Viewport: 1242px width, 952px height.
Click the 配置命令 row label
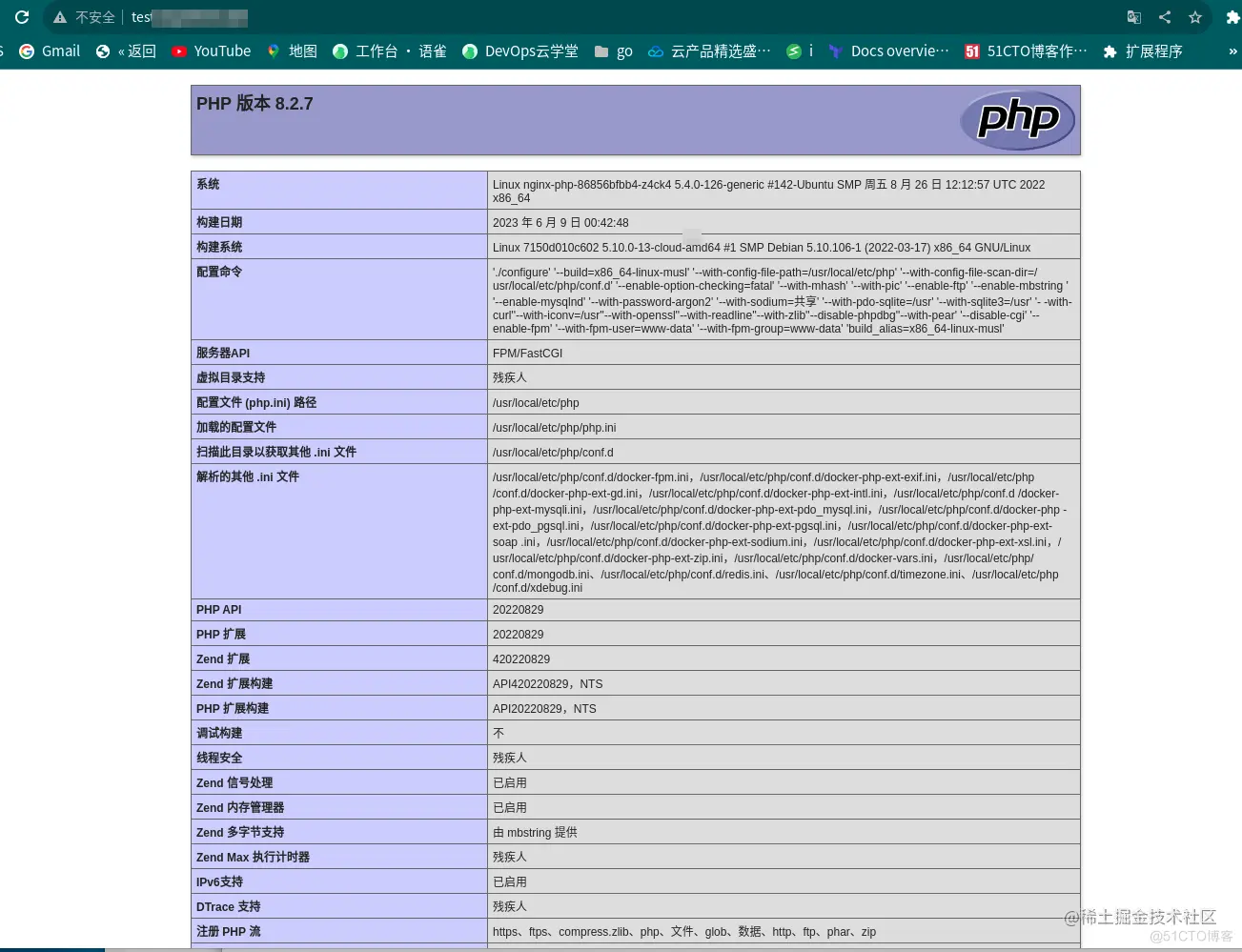click(219, 272)
